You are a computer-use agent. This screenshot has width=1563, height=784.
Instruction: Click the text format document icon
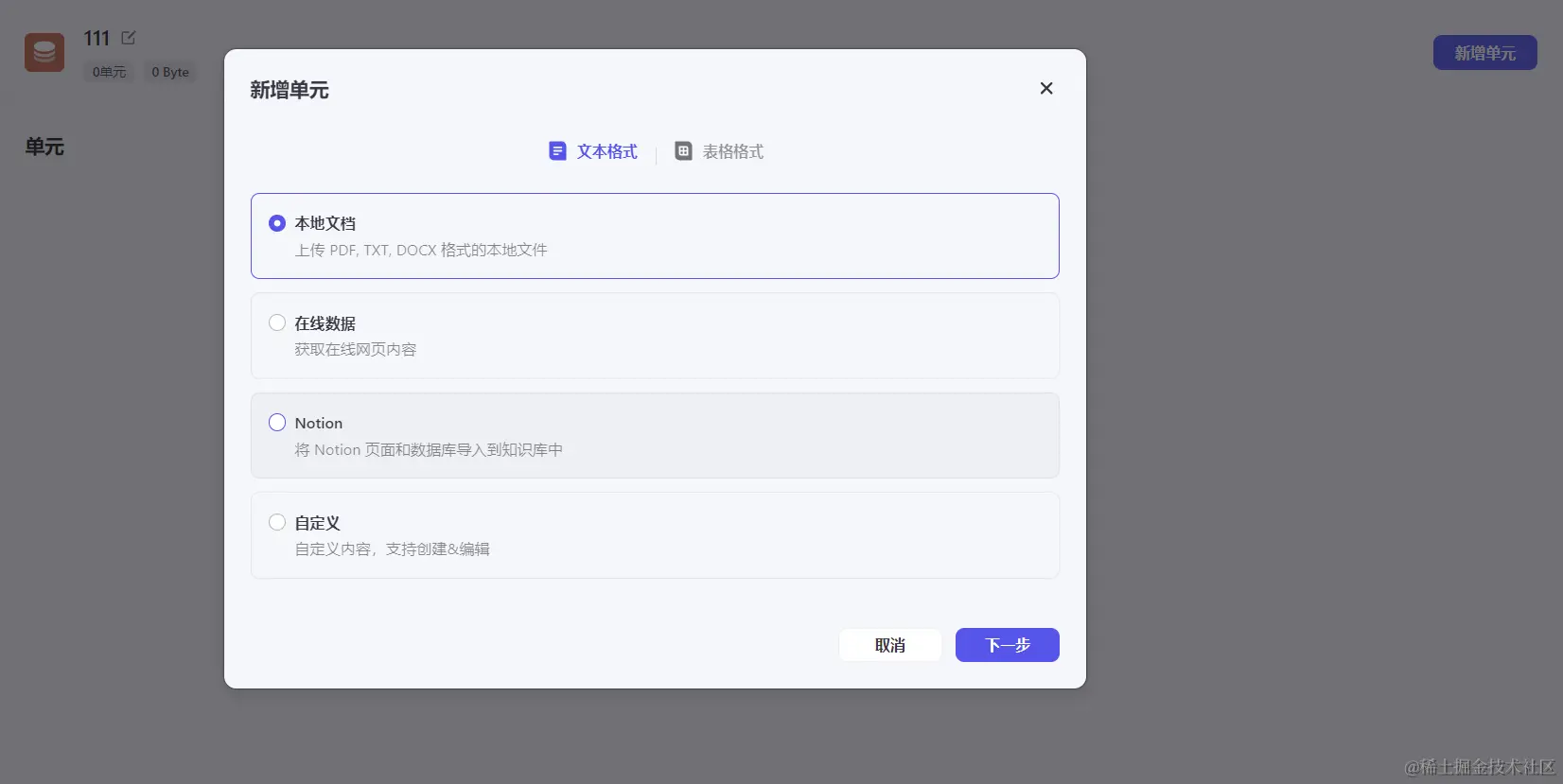point(557,151)
